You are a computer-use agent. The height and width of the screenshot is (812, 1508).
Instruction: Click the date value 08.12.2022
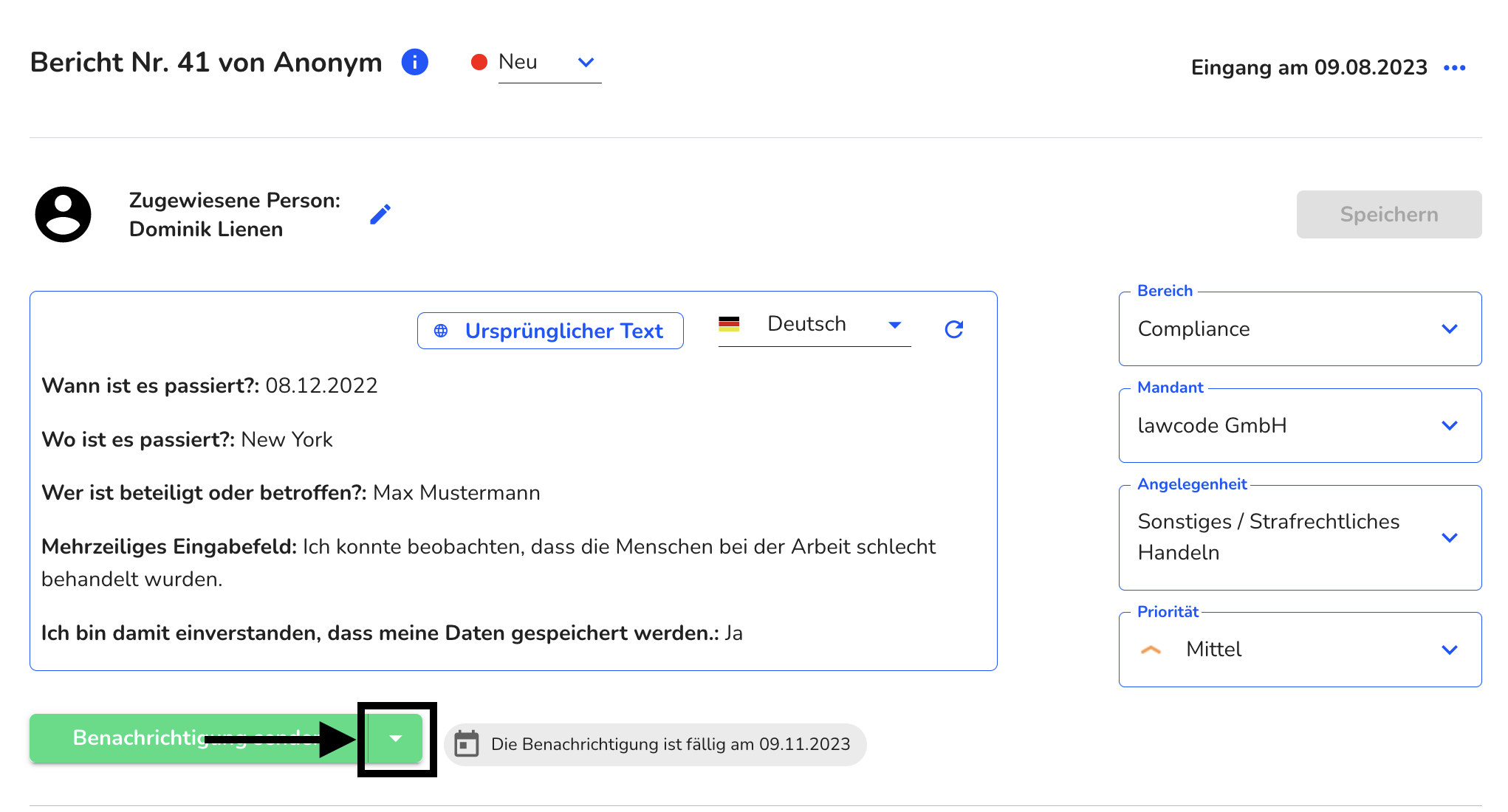tap(321, 386)
